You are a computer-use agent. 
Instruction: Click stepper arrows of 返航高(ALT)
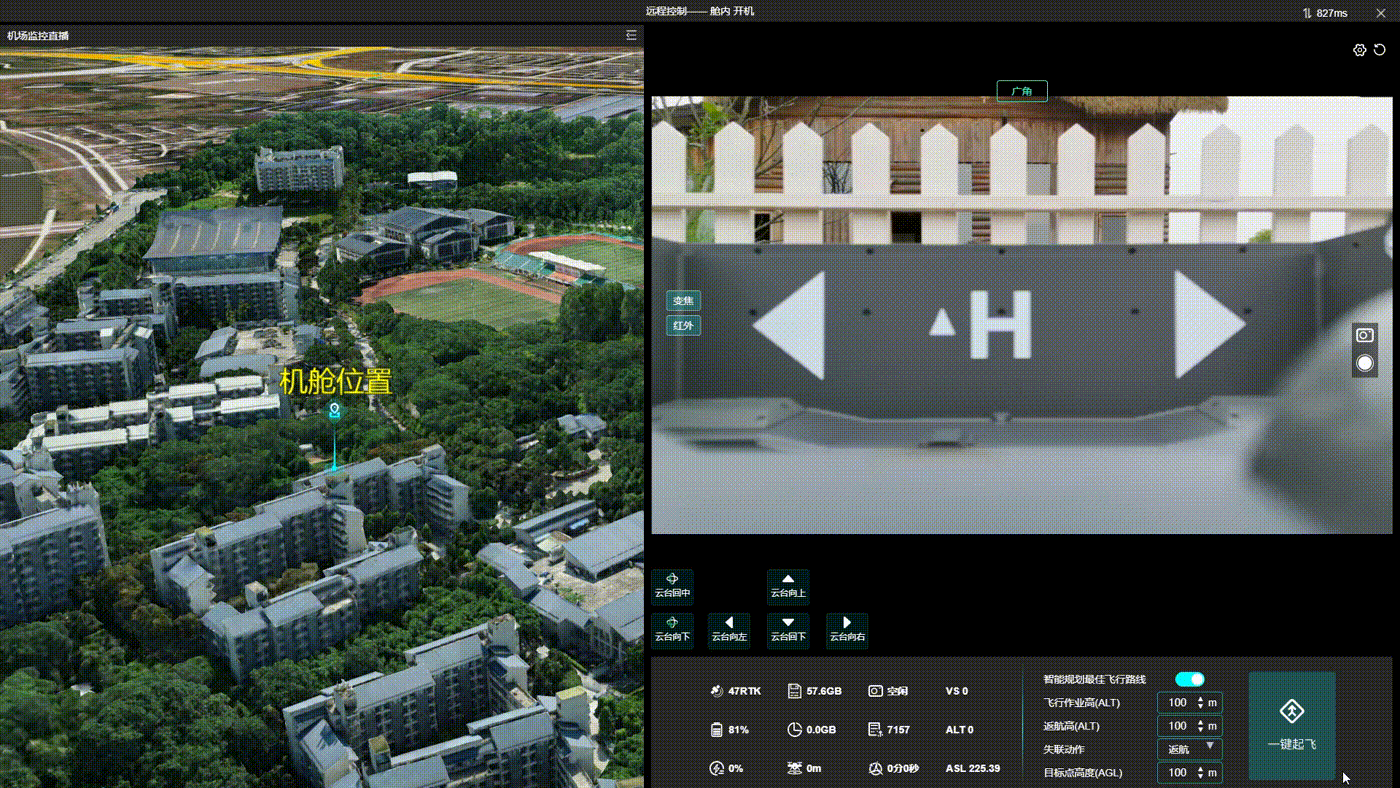[1200, 726]
